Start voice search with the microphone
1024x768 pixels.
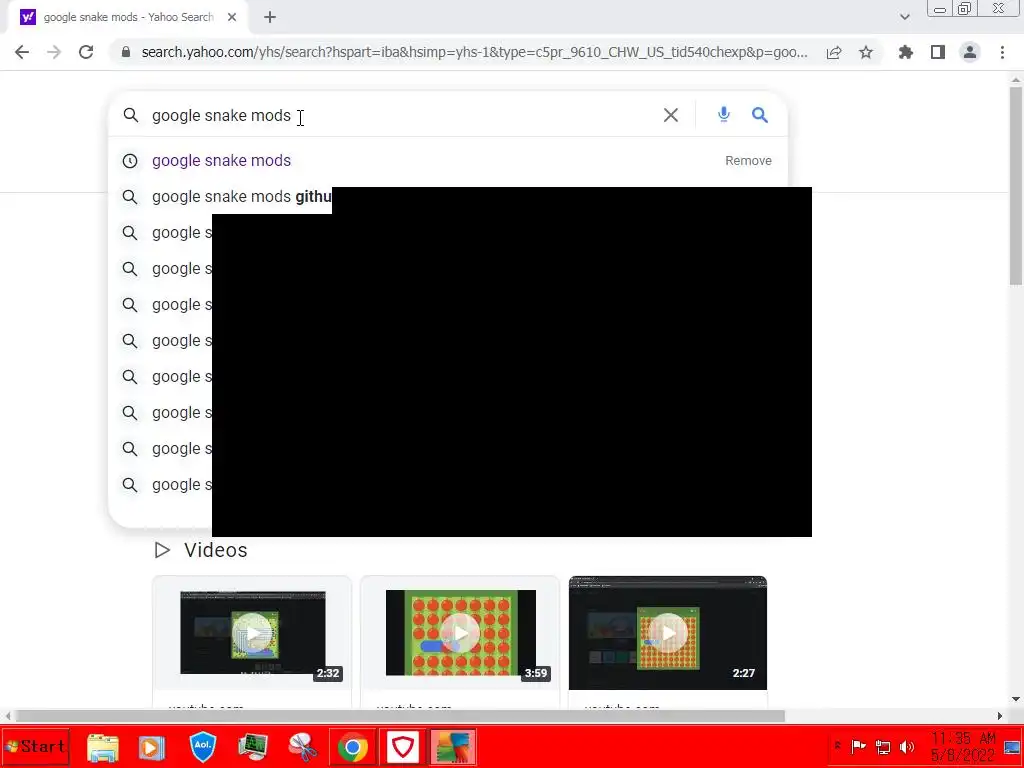[724, 115]
